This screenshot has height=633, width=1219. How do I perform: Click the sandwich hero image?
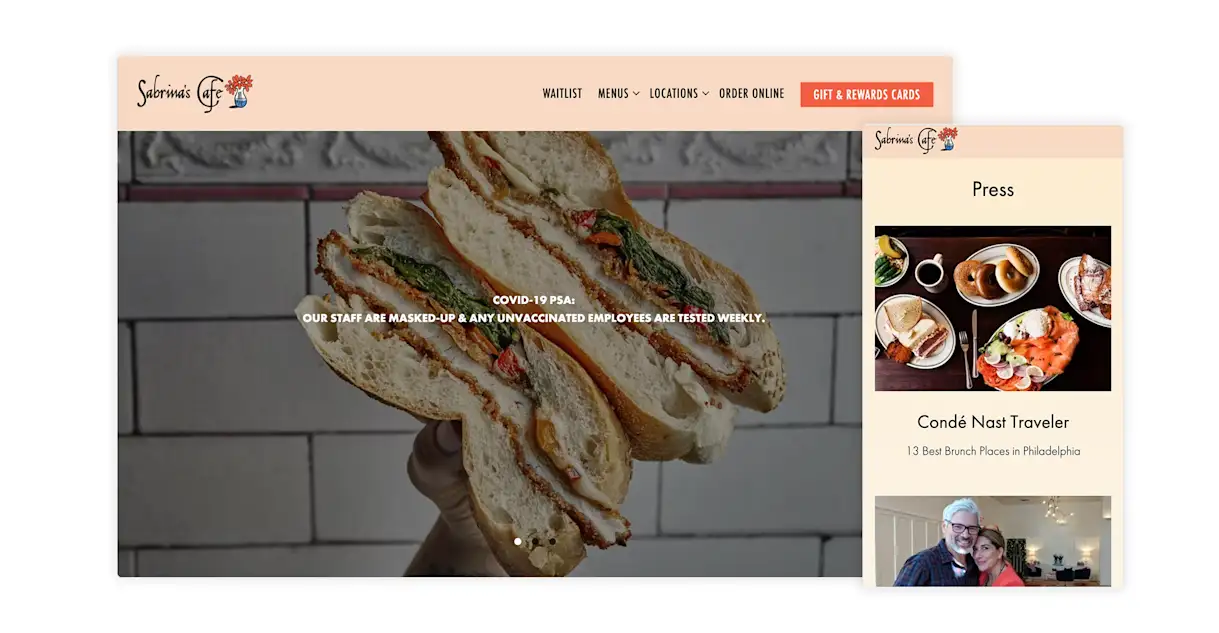(490, 354)
